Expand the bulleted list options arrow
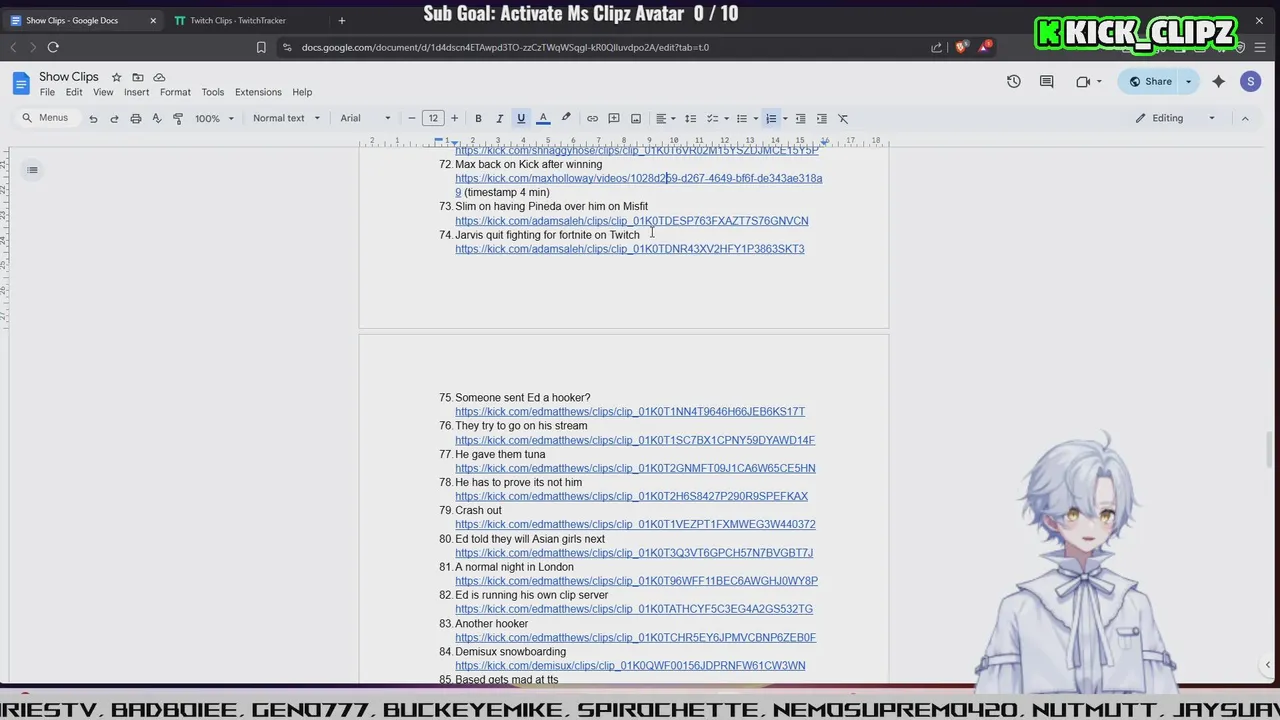The width and height of the screenshot is (1280, 720). point(755,118)
